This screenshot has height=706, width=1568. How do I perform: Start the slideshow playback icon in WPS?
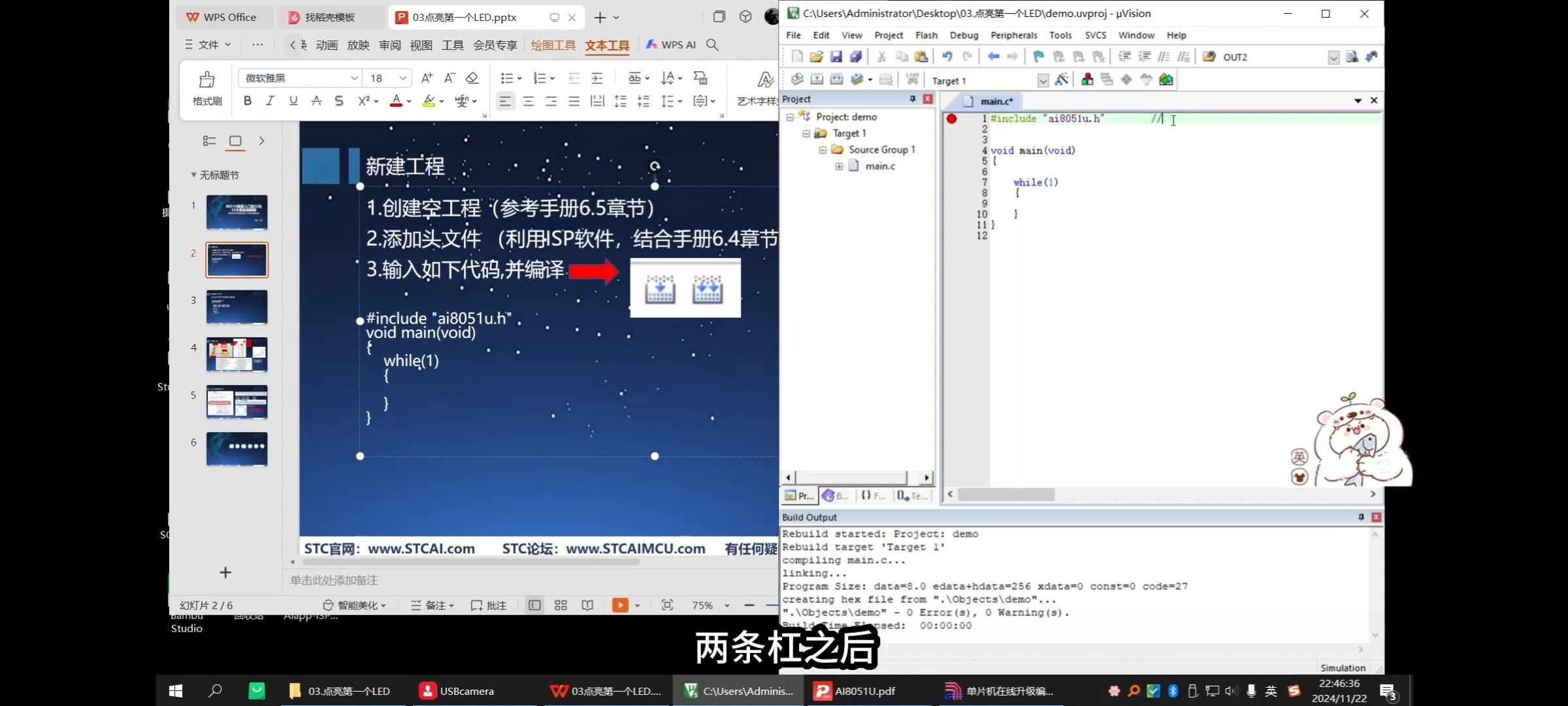pyautogui.click(x=619, y=605)
